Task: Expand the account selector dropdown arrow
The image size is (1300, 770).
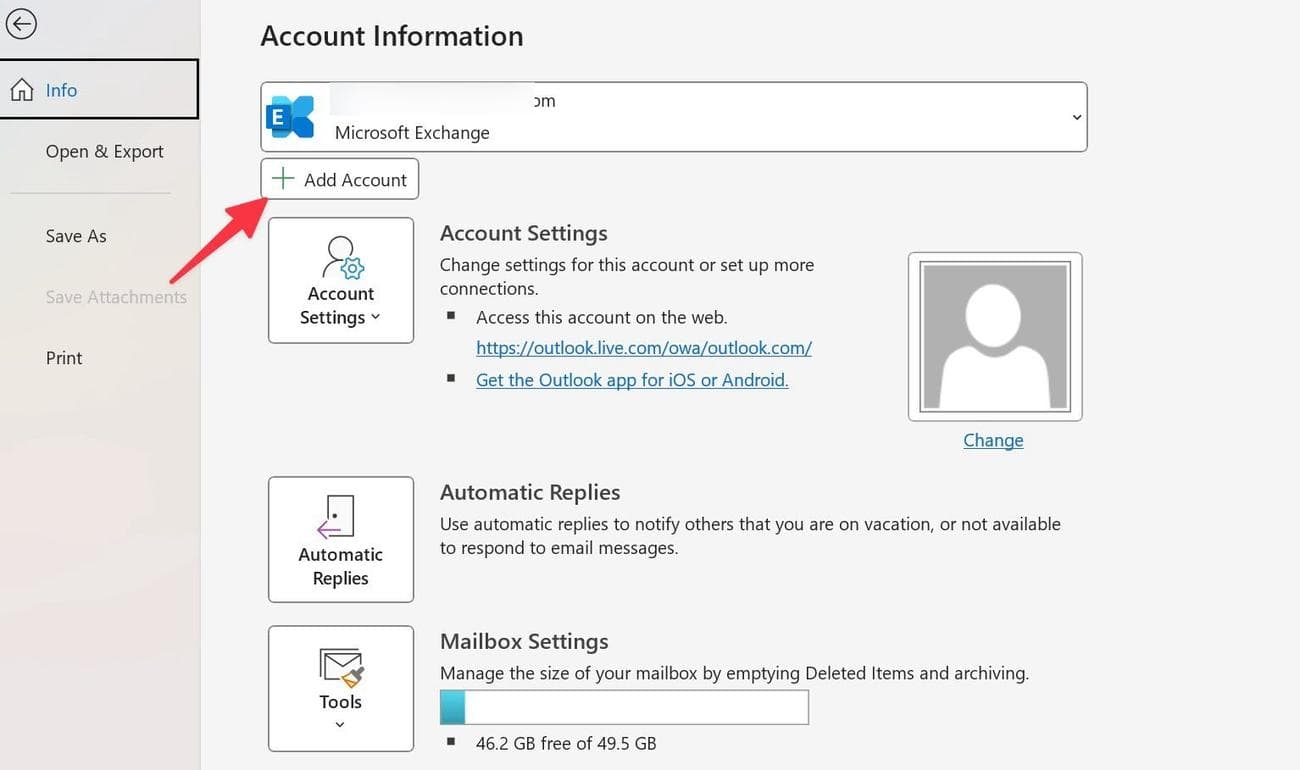Action: pos(1076,117)
